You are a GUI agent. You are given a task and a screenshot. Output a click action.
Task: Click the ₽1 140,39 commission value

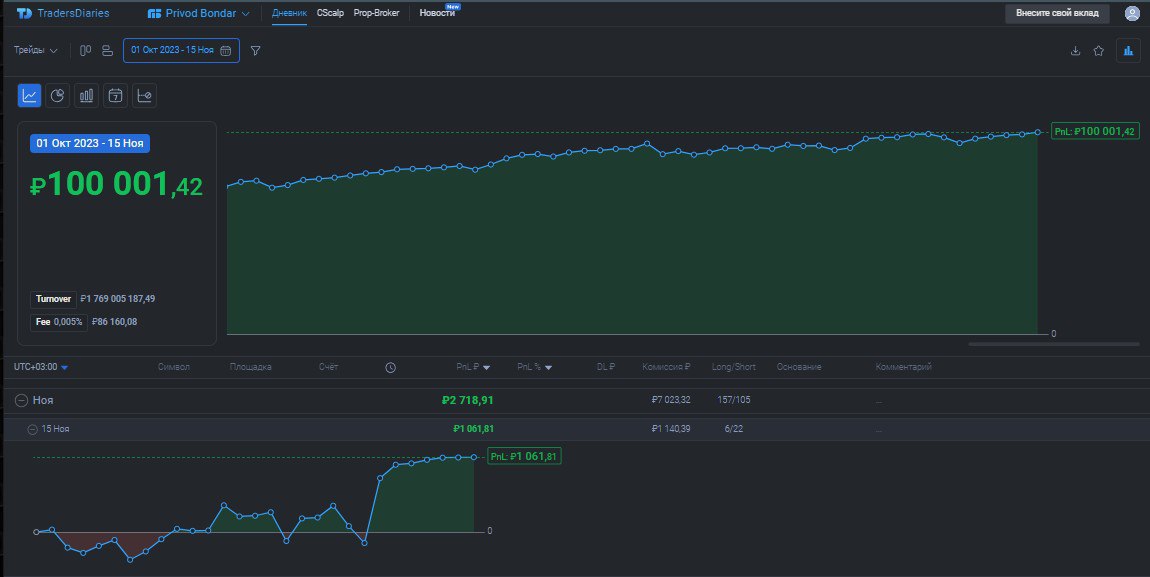coord(670,429)
